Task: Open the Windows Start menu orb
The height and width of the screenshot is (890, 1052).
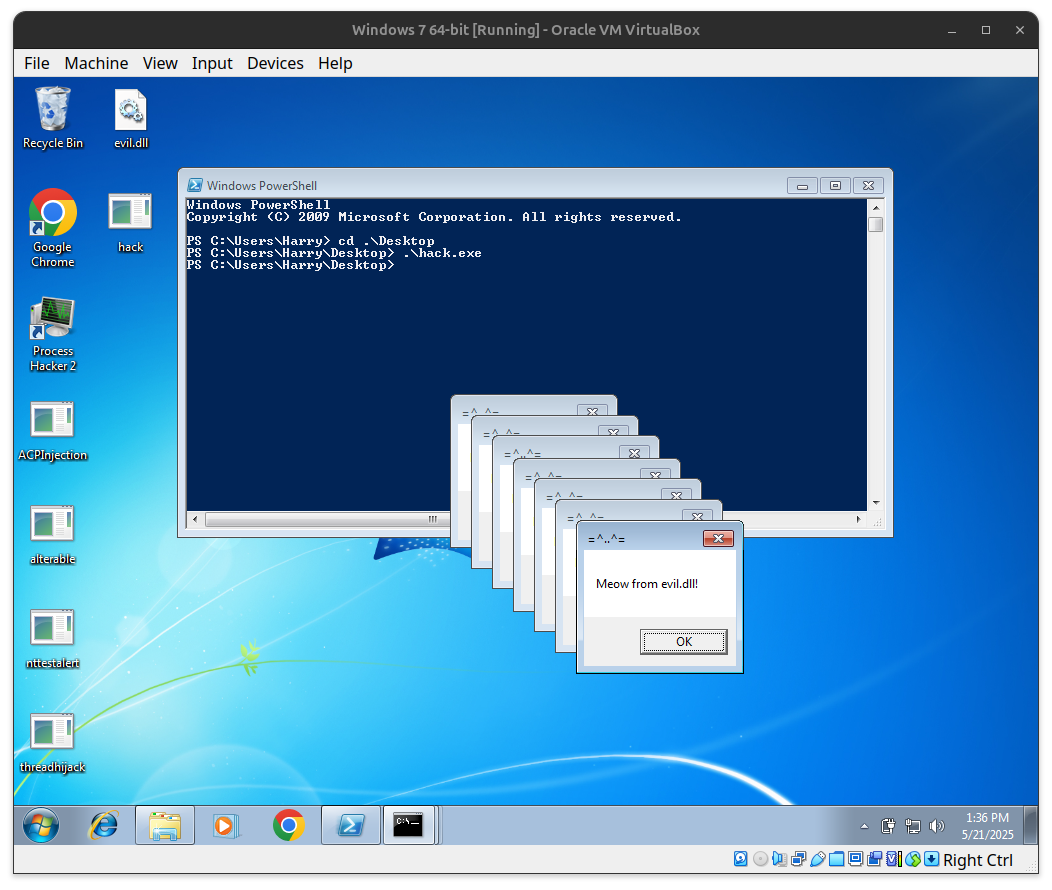Action: 41,825
